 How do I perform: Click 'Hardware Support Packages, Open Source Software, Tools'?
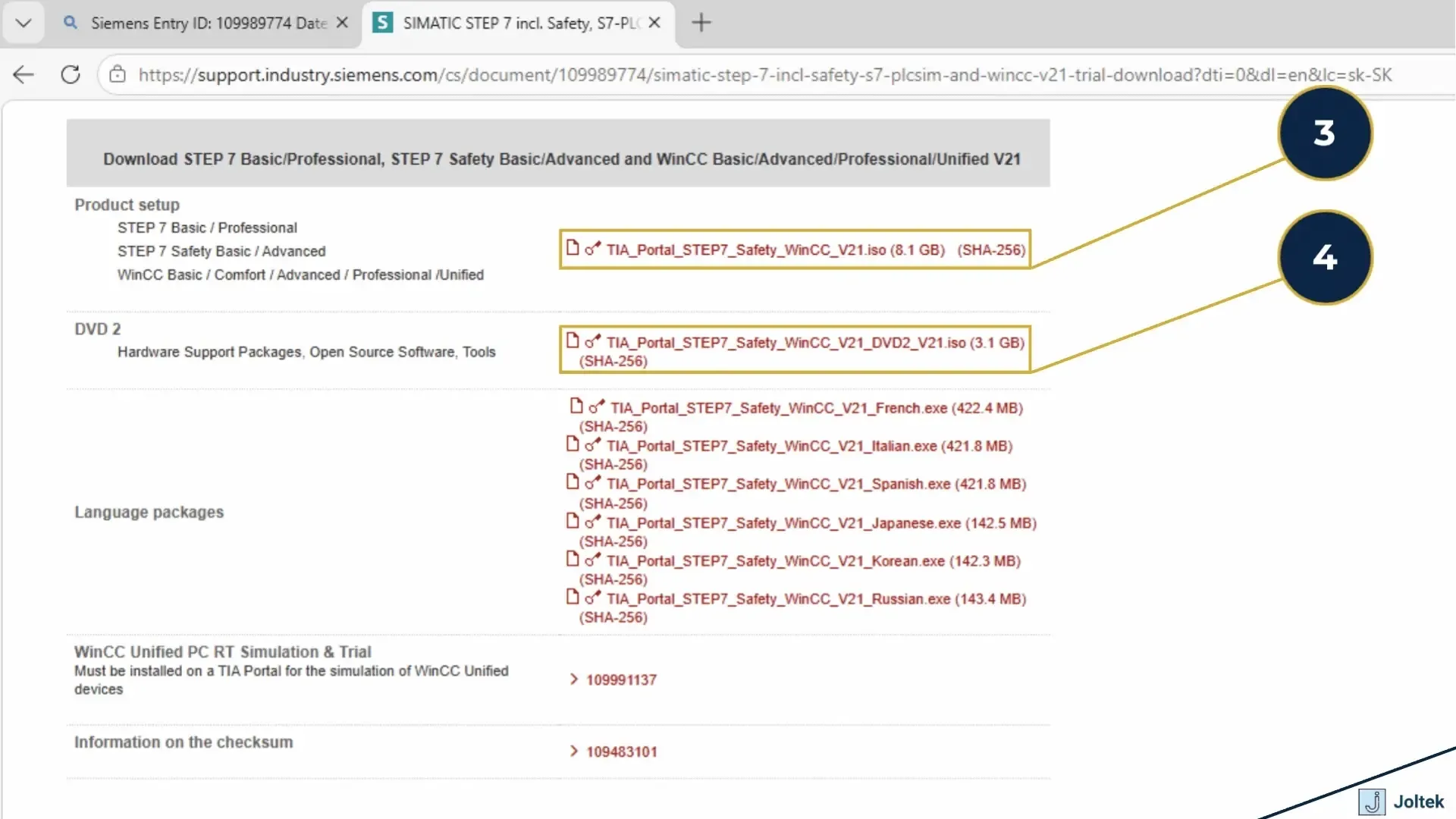(306, 352)
